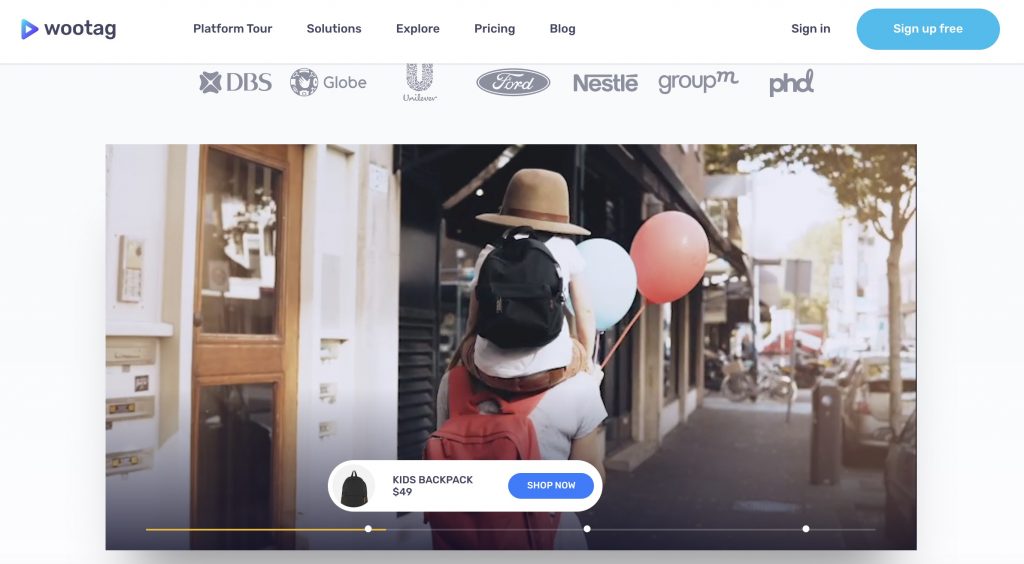Click the Ford oval logo
Viewport: 1024px width, 564px height.
(513, 82)
